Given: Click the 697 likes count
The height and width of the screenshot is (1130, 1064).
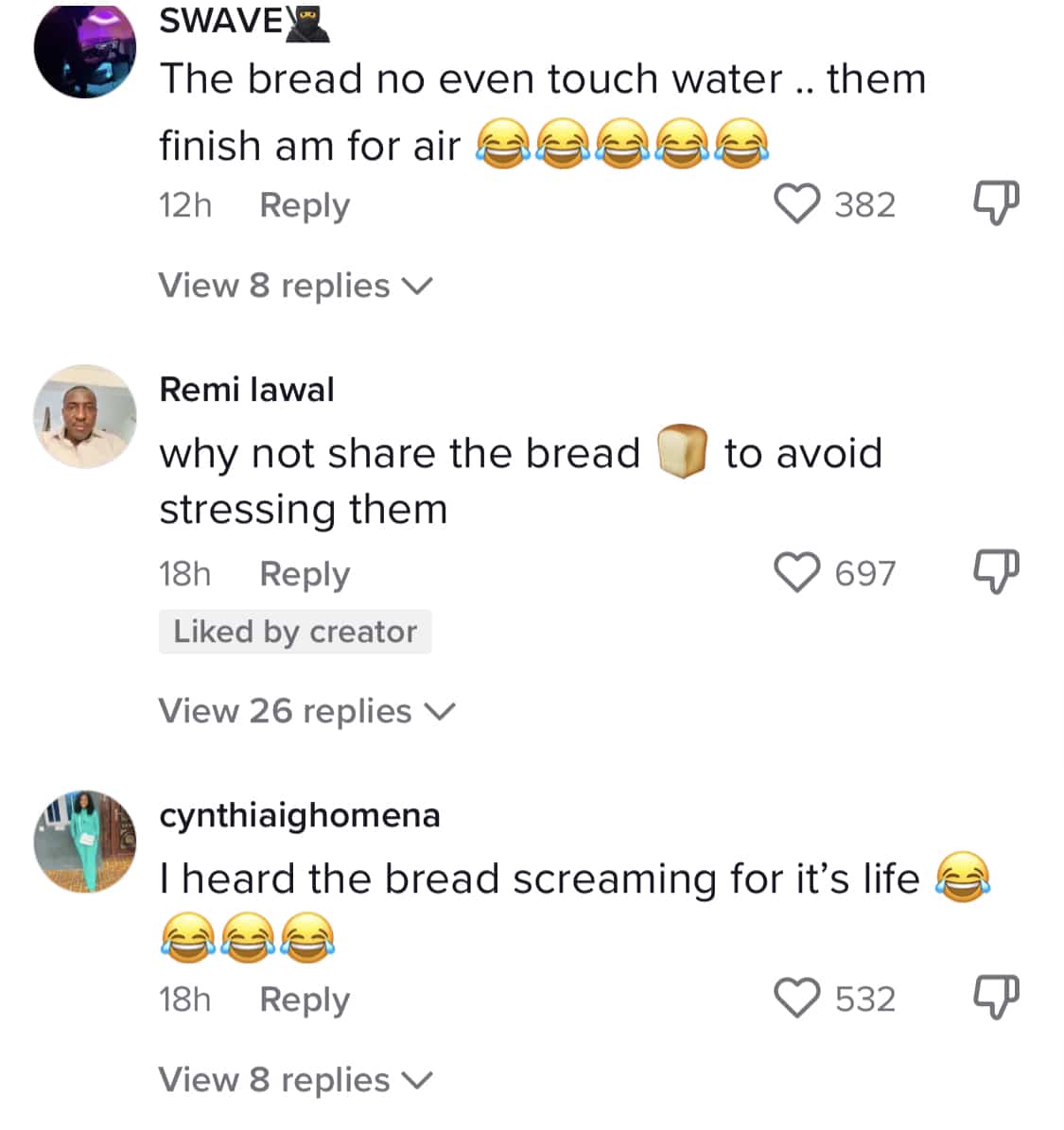Looking at the screenshot, I should (864, 573).
